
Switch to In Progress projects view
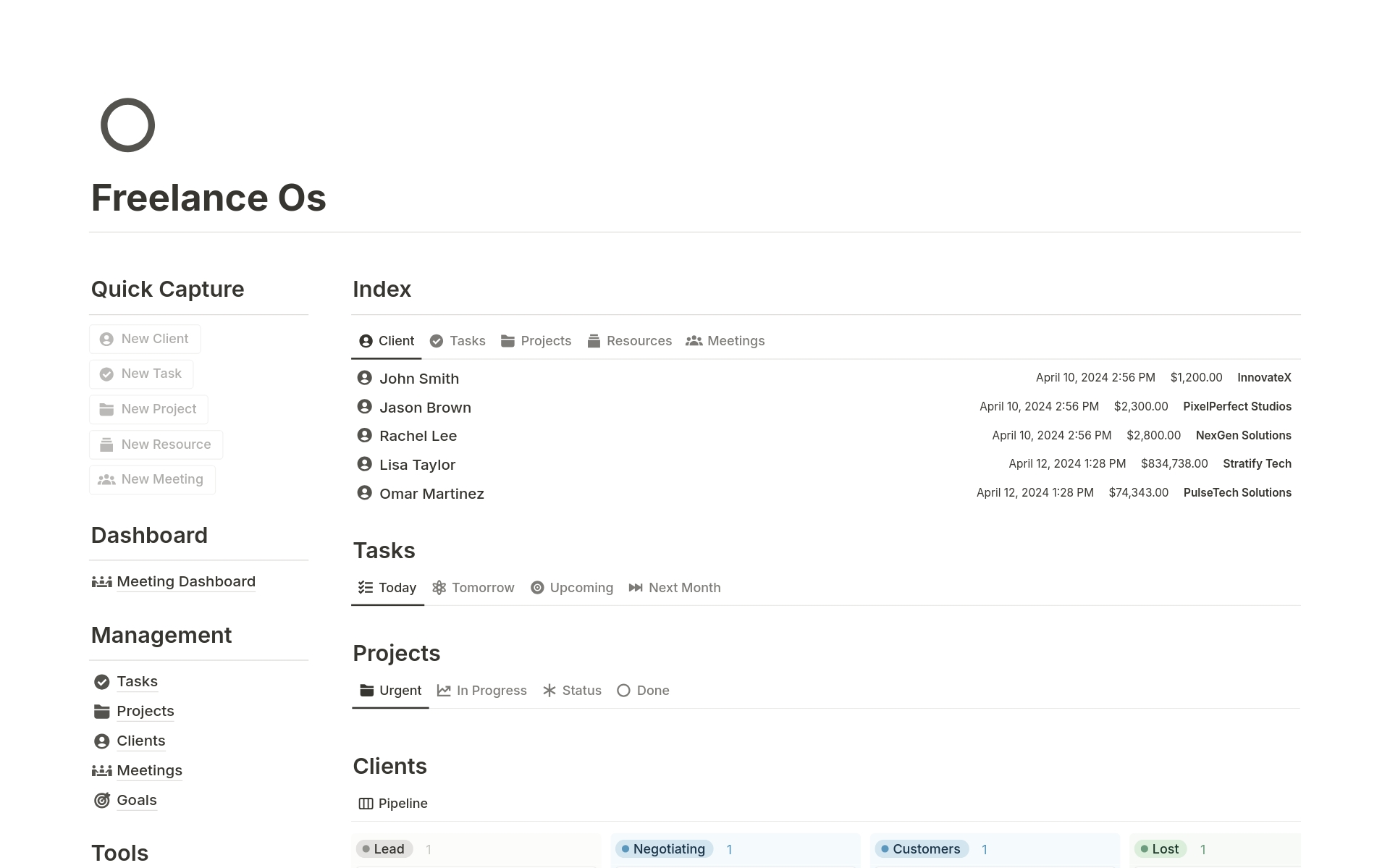[x=482, y=691]
